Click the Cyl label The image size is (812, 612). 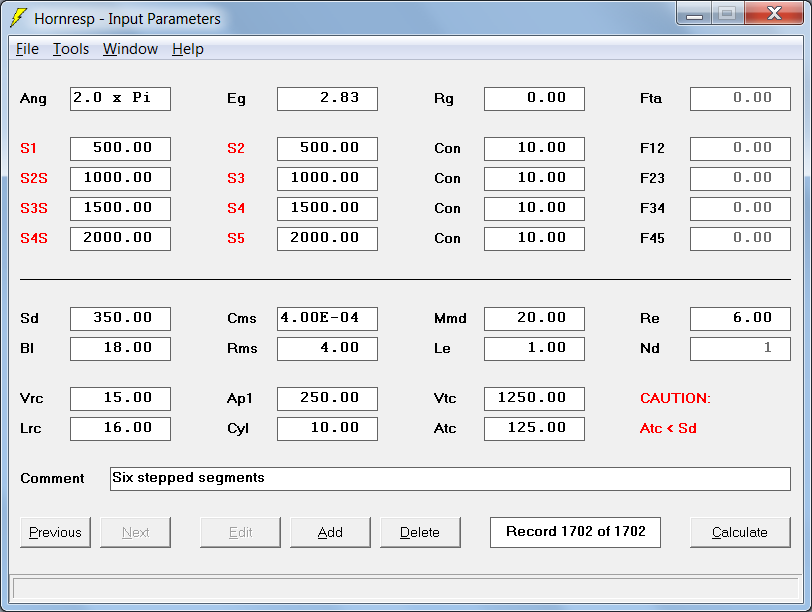[x=238, y=429]
